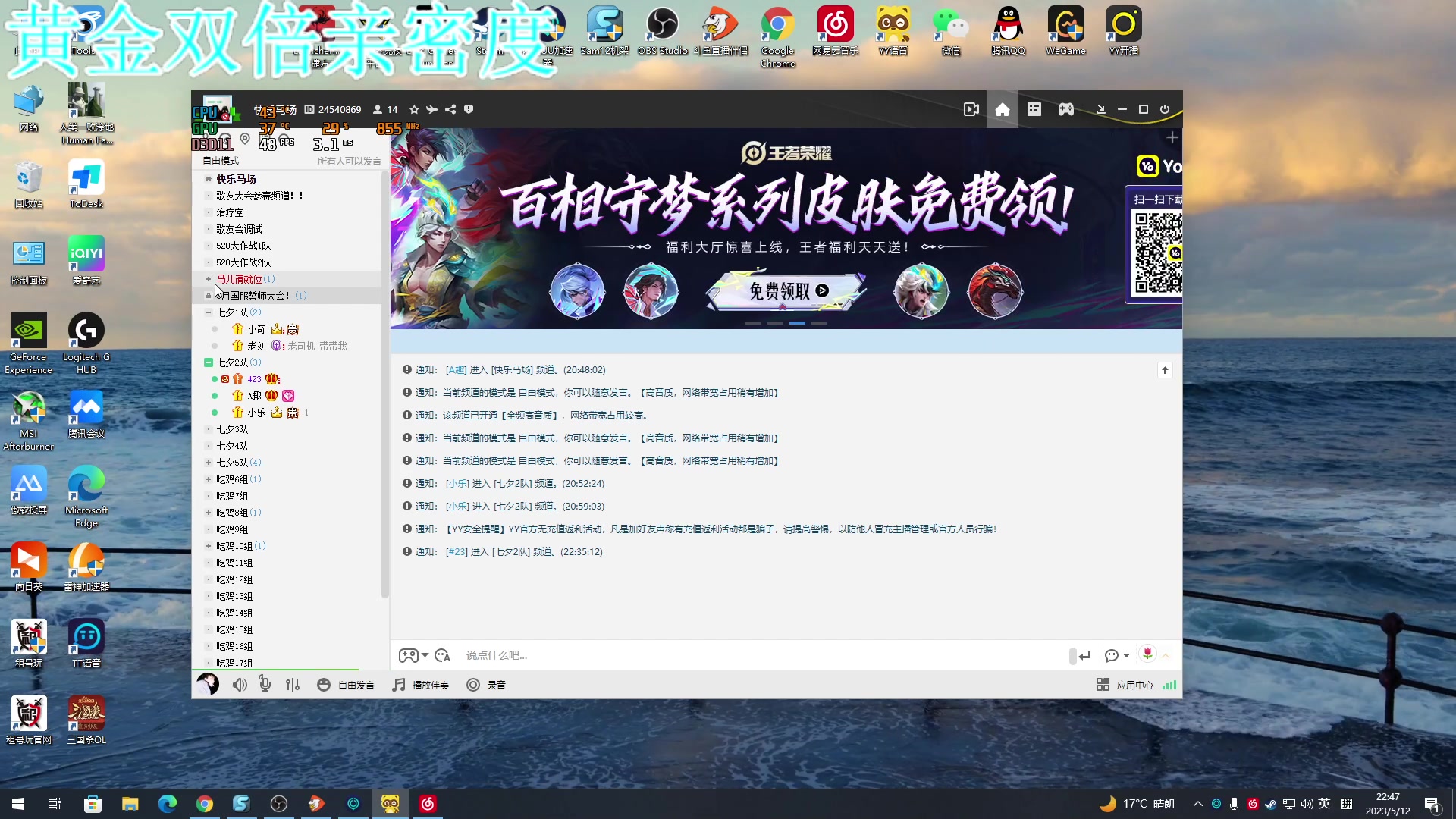Click the fourth banner pagination indicator

(819, 323)
